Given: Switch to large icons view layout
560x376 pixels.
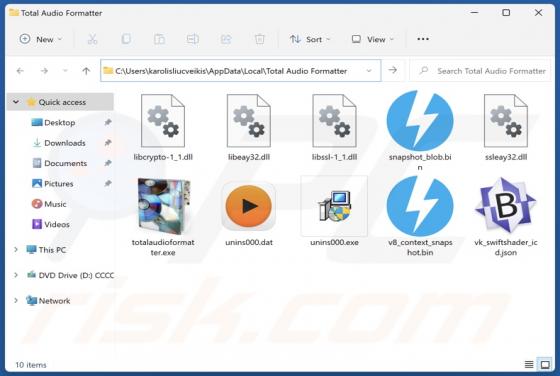Looking at the screenshot, I should pyautogui.click(x=545, y=364).
